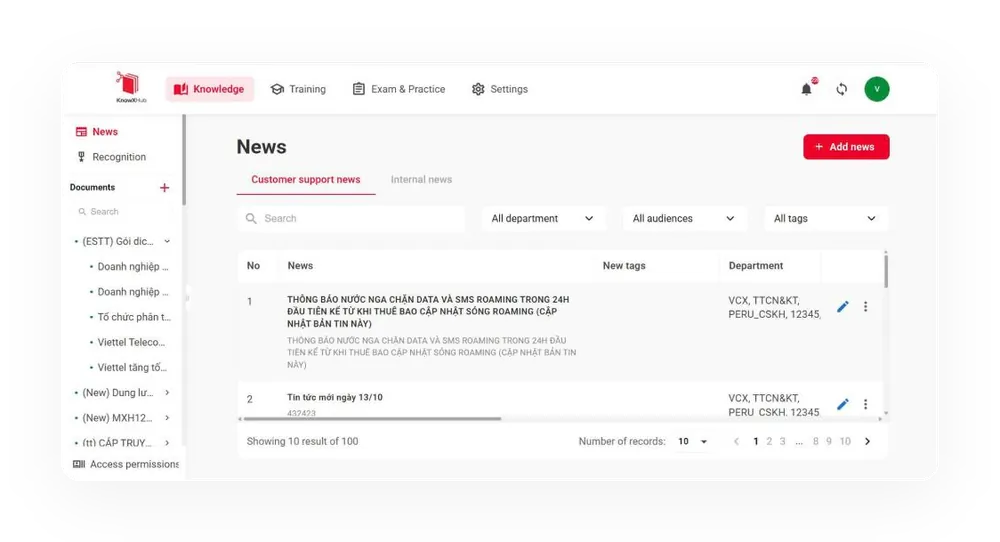Select News in the sidebar

point(97,132)
